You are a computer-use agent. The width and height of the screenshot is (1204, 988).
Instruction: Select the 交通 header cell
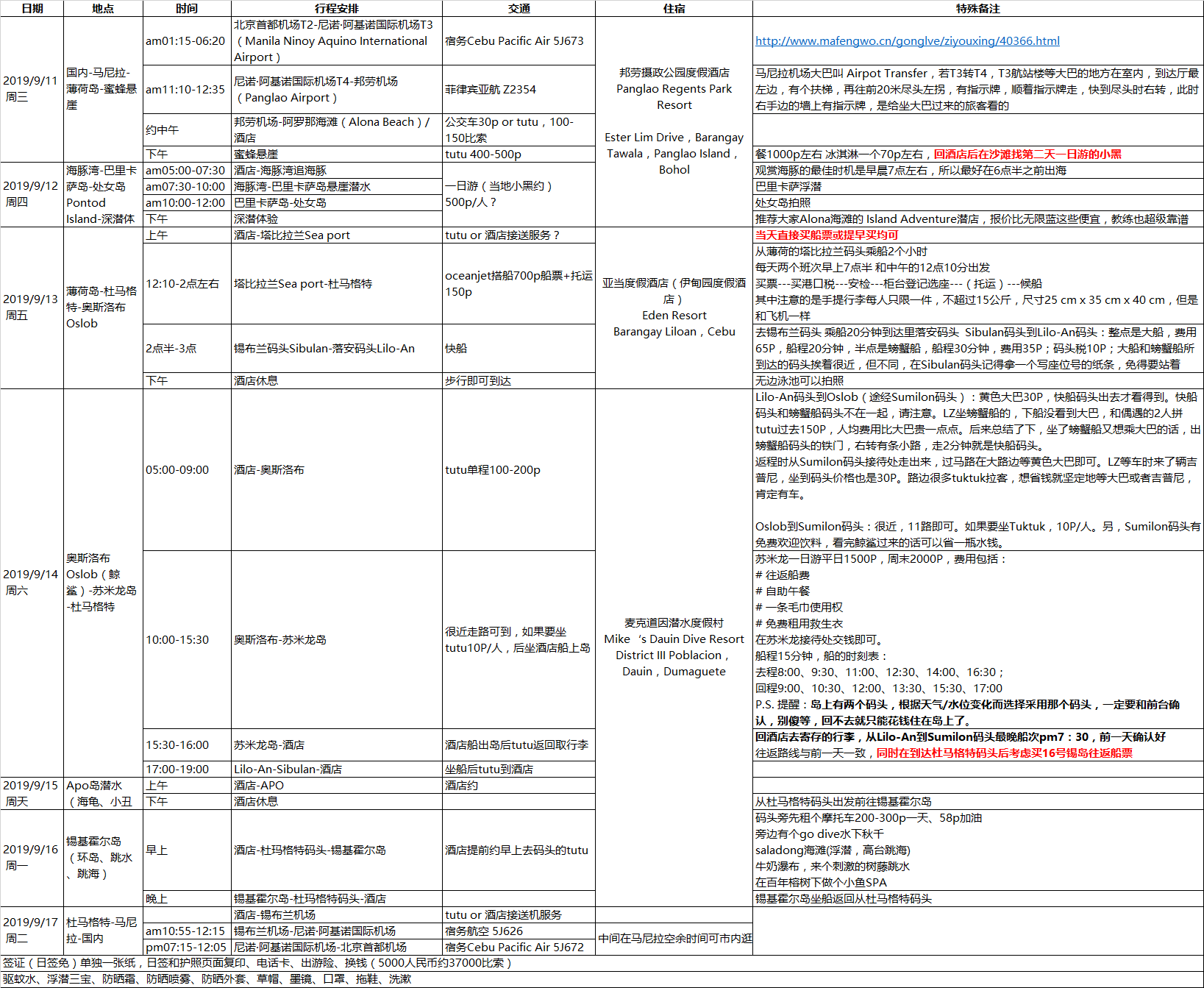click(x=519, y=9)
